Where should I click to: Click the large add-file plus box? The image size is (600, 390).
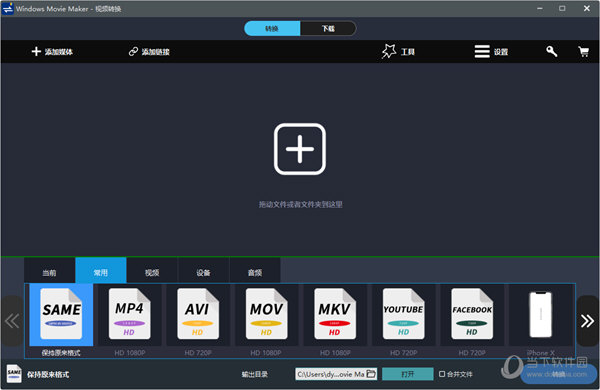click(300, 149)
